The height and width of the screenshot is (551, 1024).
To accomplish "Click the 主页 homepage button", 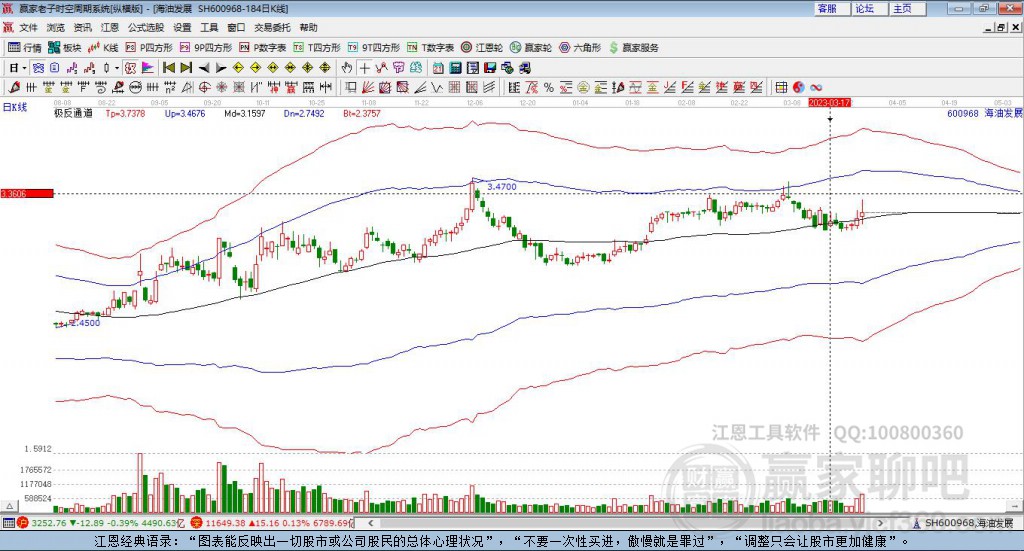I will point(908,8).
